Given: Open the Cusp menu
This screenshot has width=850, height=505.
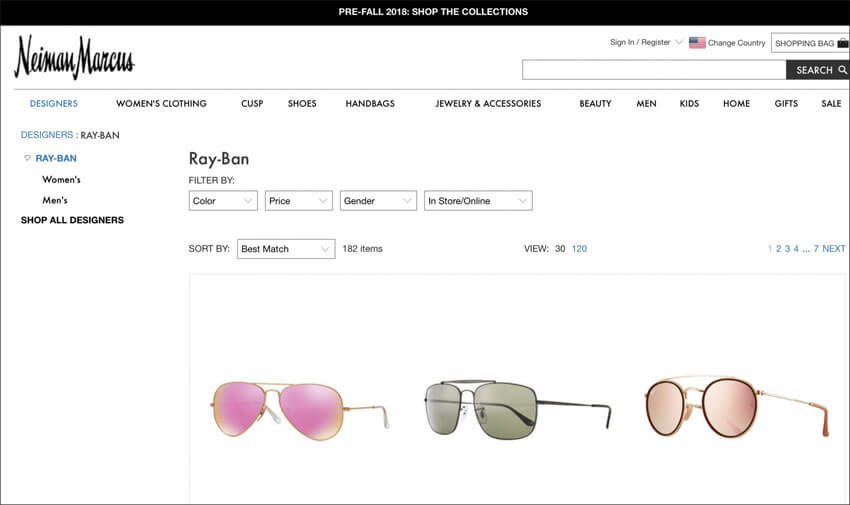Looking at the screenshot, I should pos(252,103).
